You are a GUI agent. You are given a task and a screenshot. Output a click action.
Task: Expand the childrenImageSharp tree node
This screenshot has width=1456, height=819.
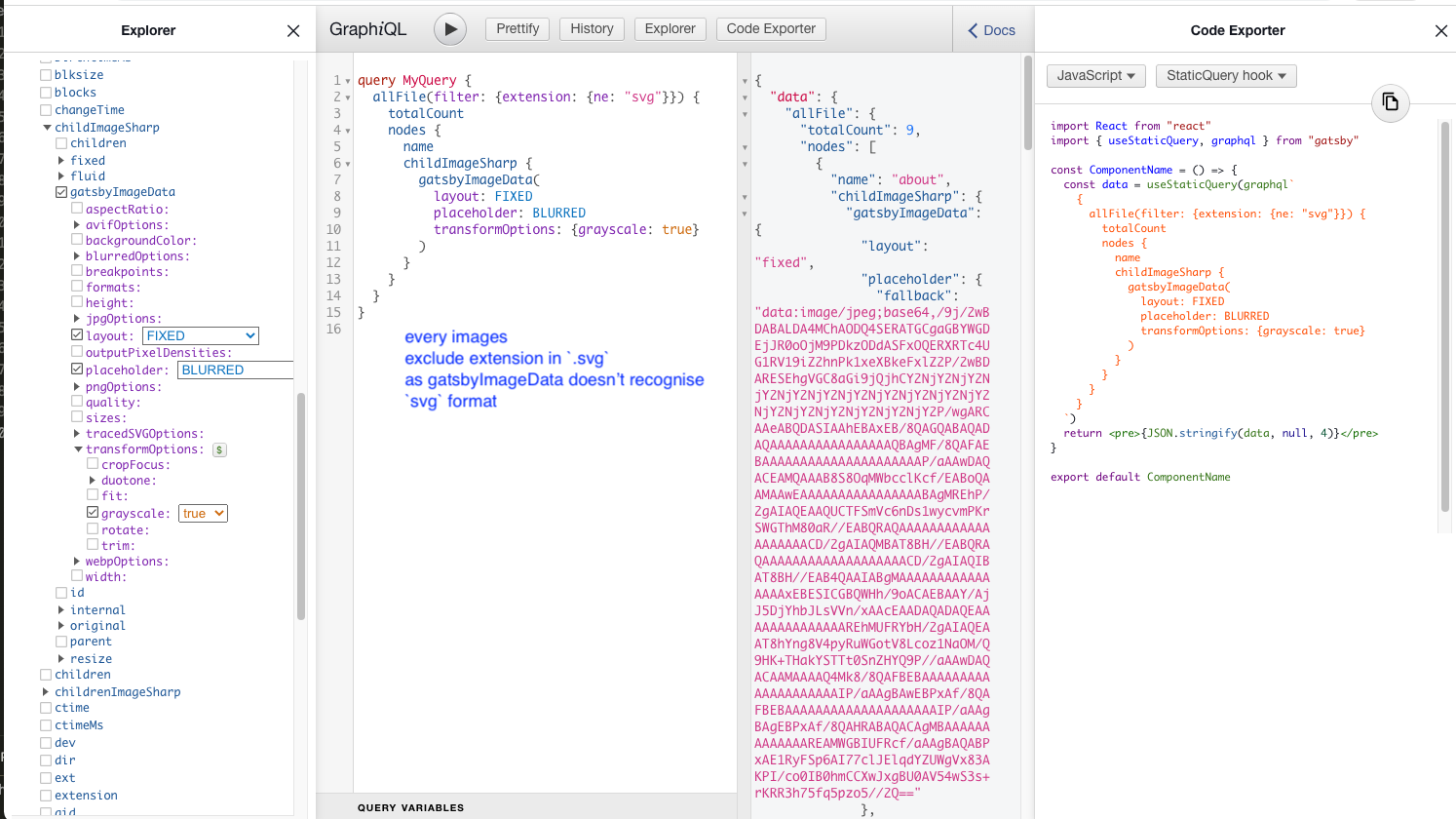(46, 692)
